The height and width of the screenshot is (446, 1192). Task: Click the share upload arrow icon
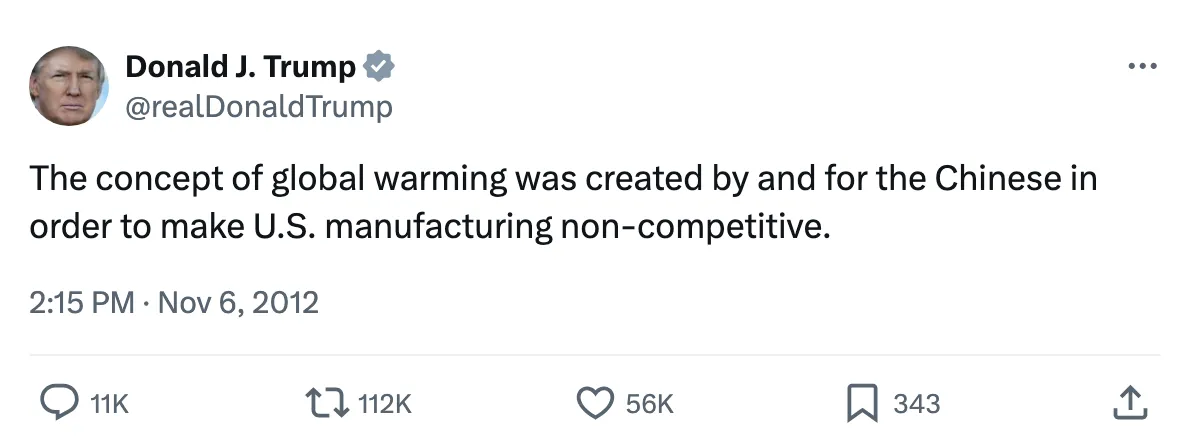(x=1127, y=403)
